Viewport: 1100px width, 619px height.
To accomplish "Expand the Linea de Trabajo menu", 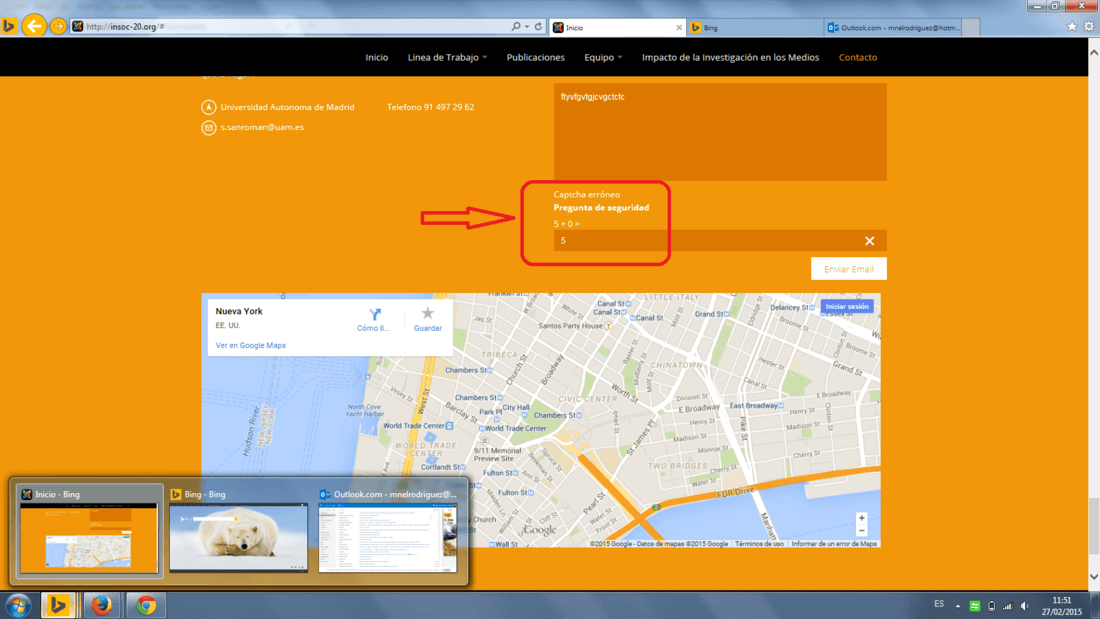I will tap(447, 58).
